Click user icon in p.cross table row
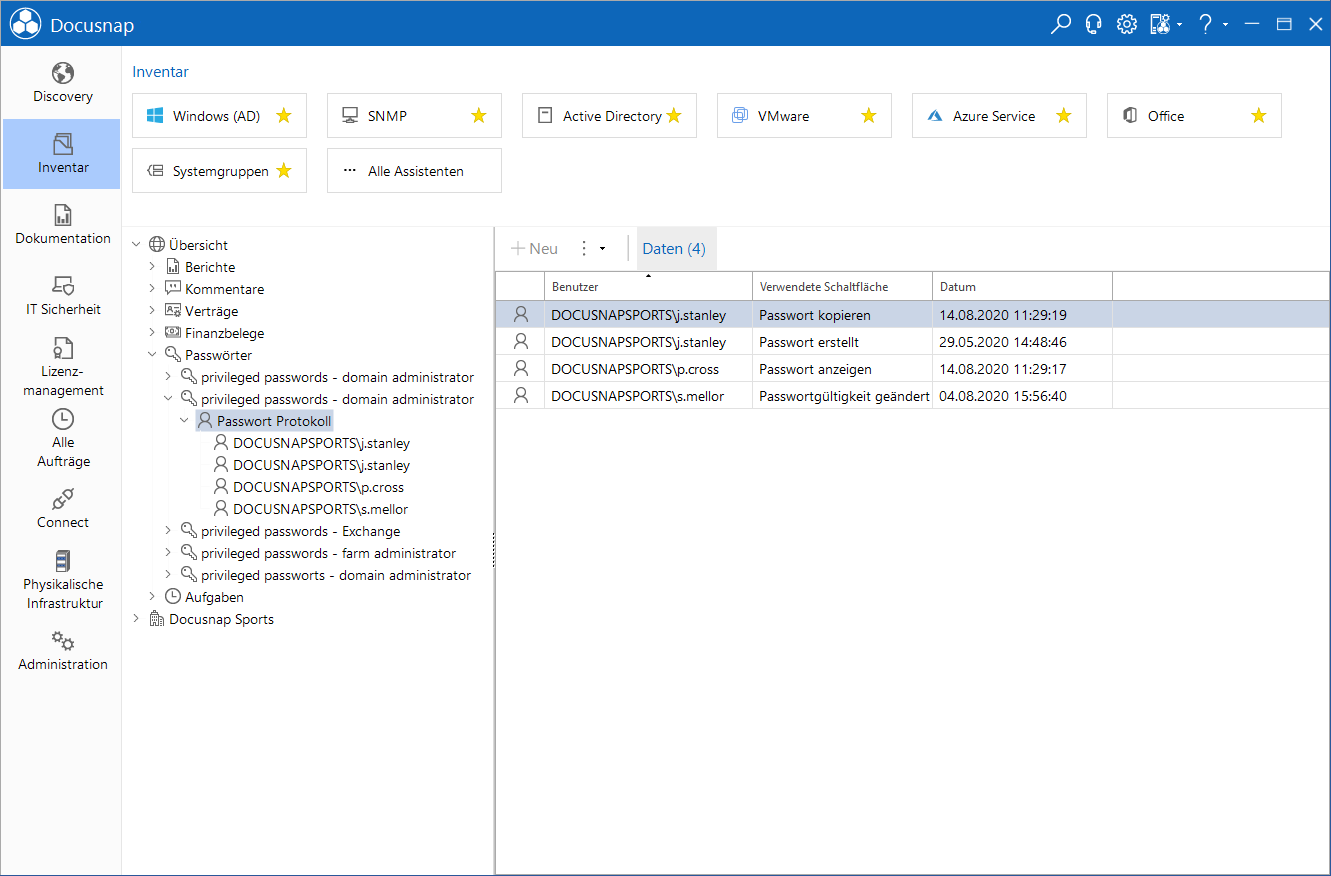This screenshot has width=1331, height=876. [x=520, y=369]
